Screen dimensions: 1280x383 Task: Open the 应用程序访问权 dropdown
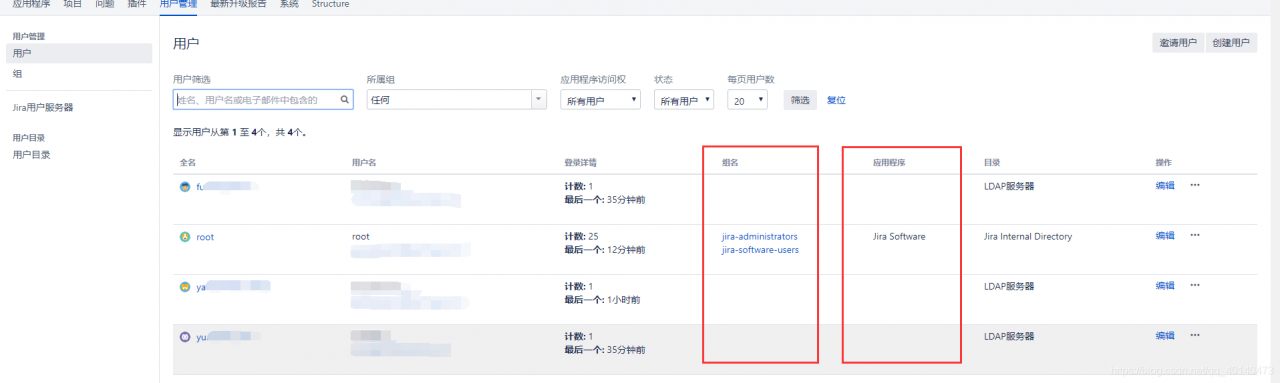click(x=600, y=100)
